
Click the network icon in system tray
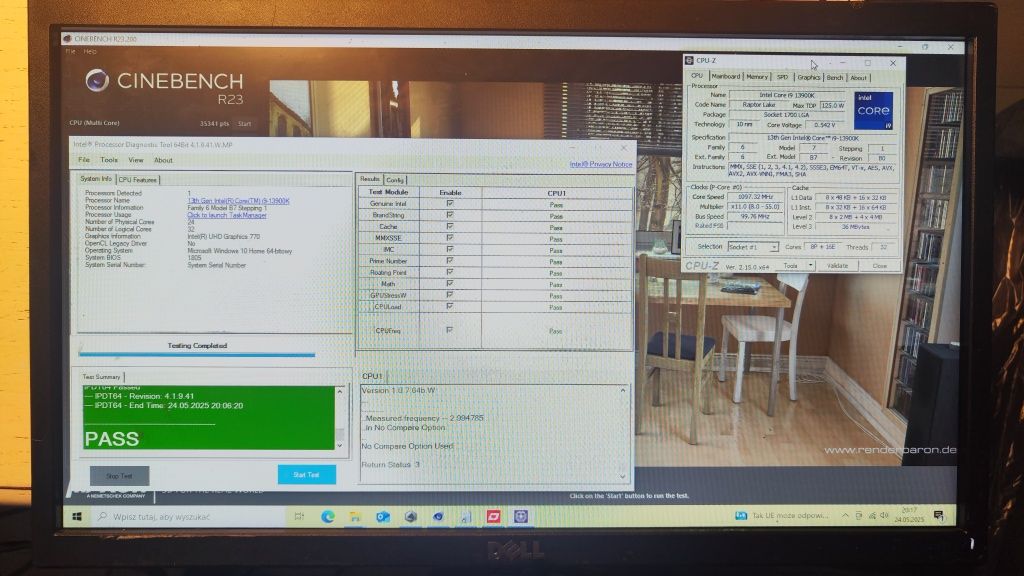tap(872, 515)
